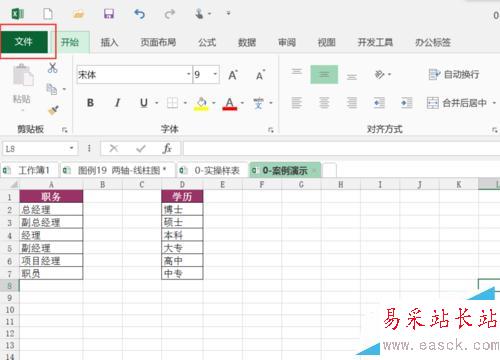This screenshot has height=360, width=500.
Task: Align text left
Action: tap(297, 103)
